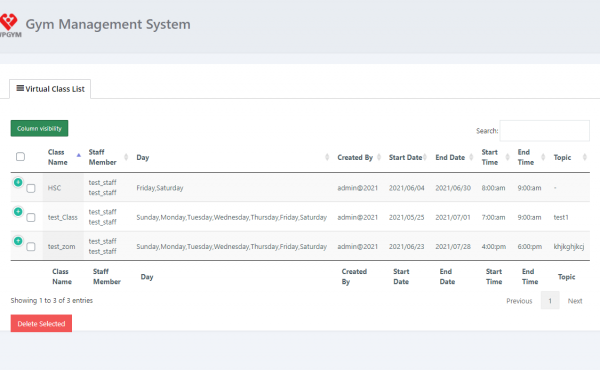Click the 6:00:pm end time cell
600x370 pixels.
[x=530, y=247]
